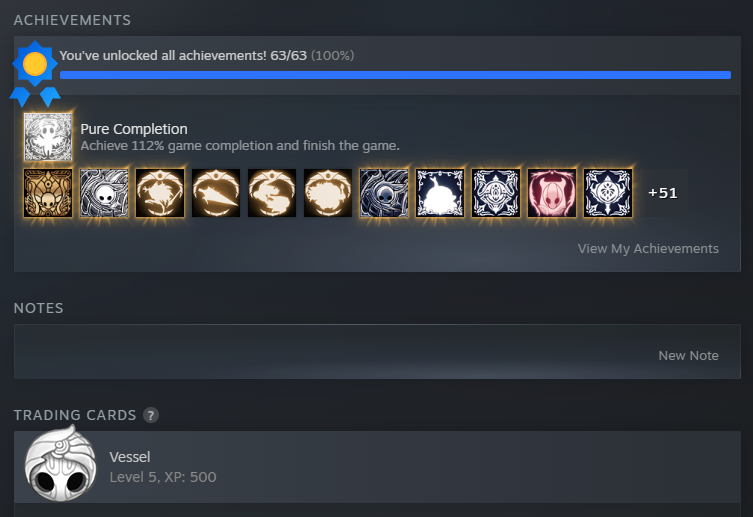Click the silver swirling mask achievement icon

(104, 192)
